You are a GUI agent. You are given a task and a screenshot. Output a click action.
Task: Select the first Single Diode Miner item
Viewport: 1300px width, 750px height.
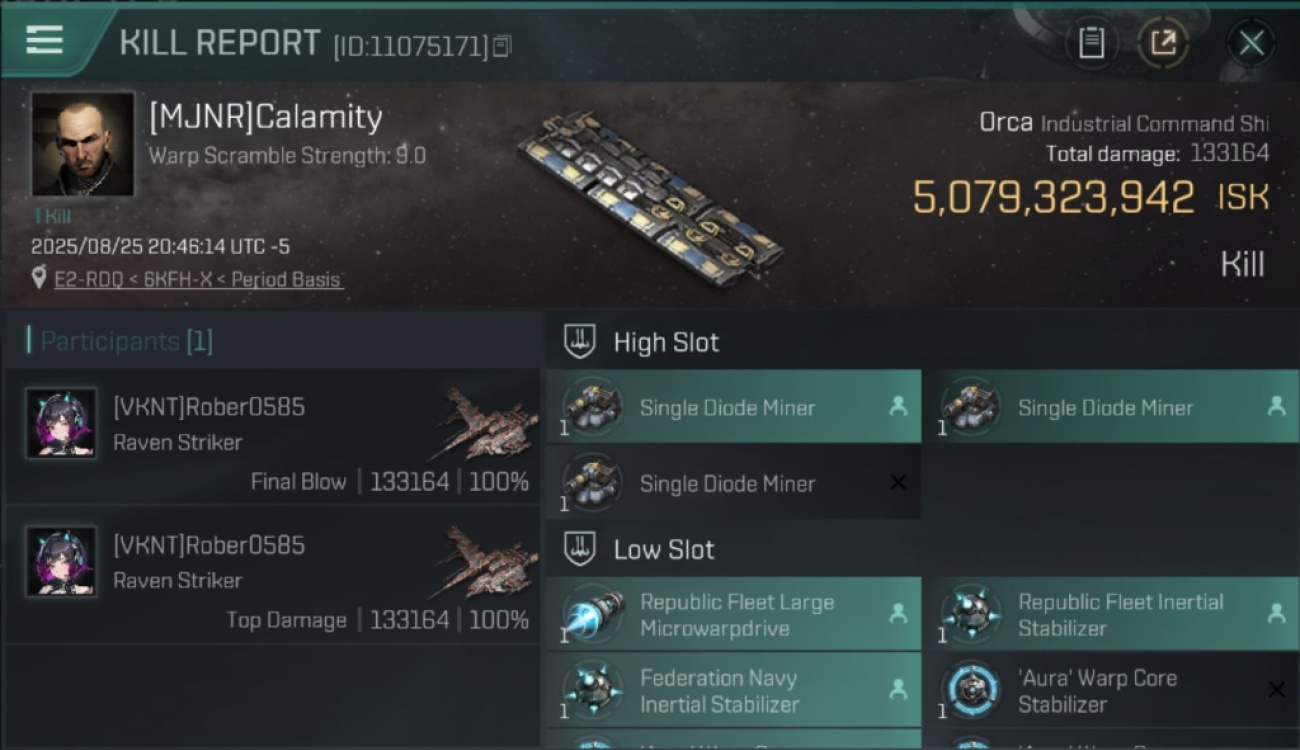[734, 407]
